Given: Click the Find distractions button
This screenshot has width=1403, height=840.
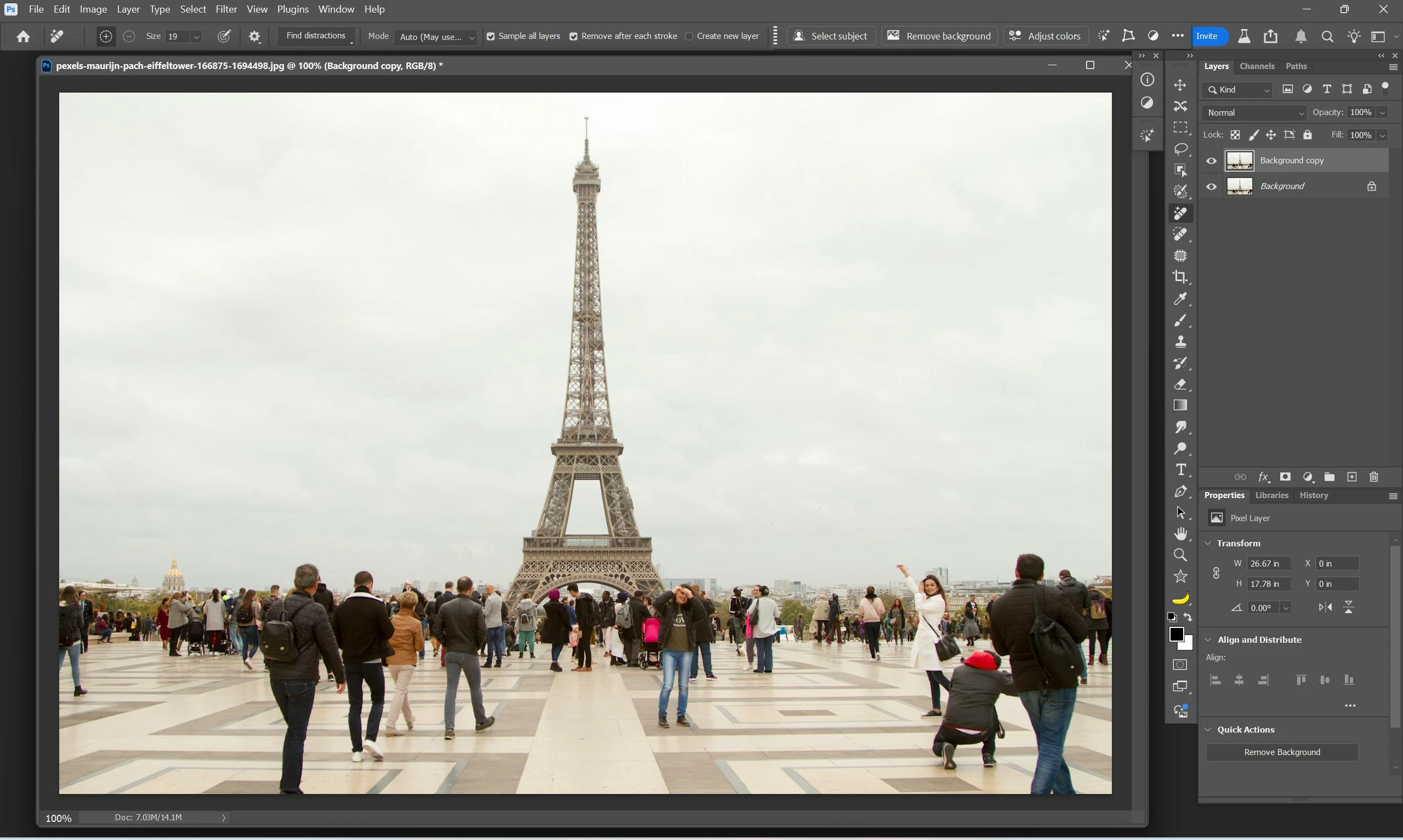Looking at the screenshot, I should [x=315, y=36].
